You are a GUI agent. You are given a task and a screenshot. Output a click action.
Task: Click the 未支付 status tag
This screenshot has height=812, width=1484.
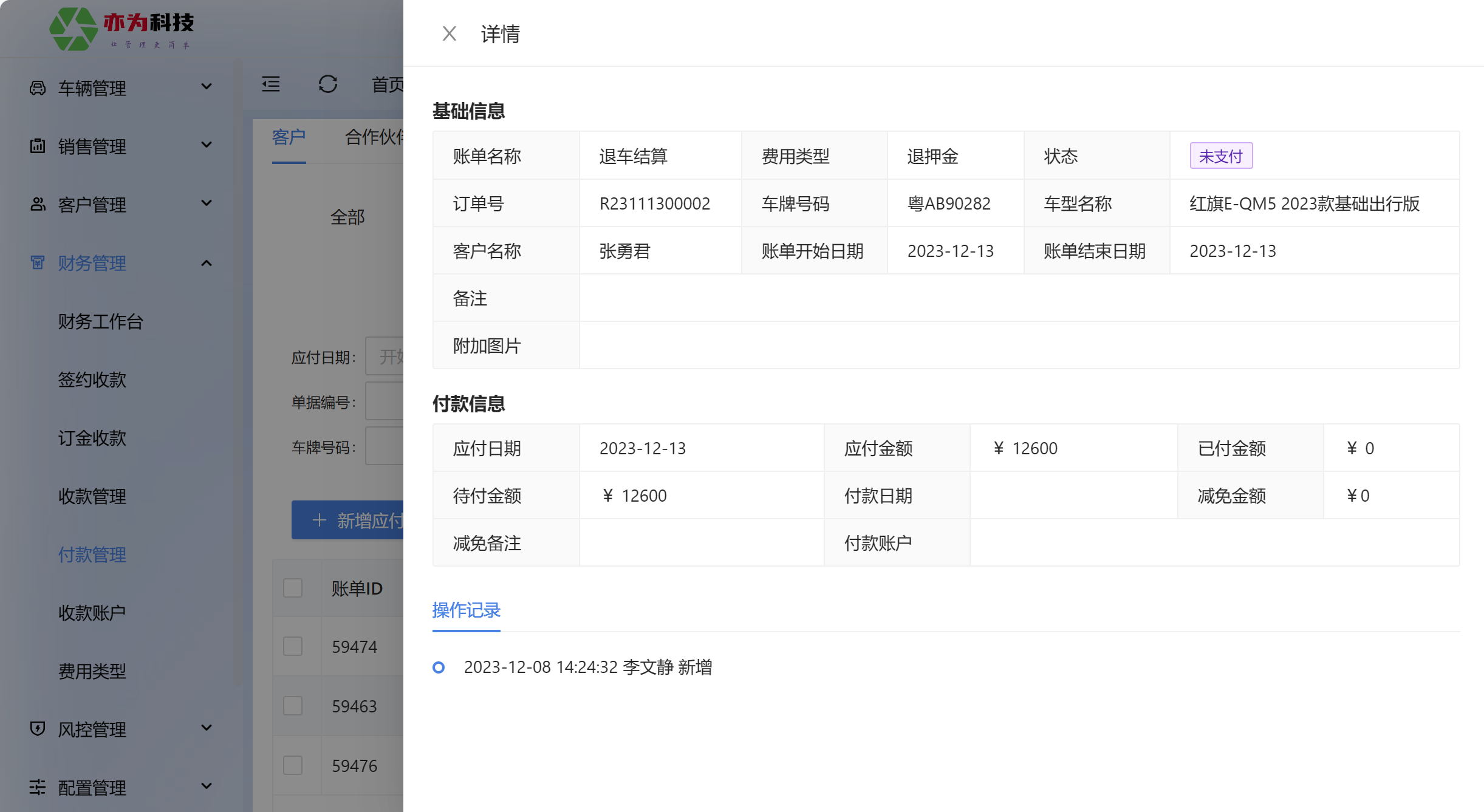(1220, 156)
